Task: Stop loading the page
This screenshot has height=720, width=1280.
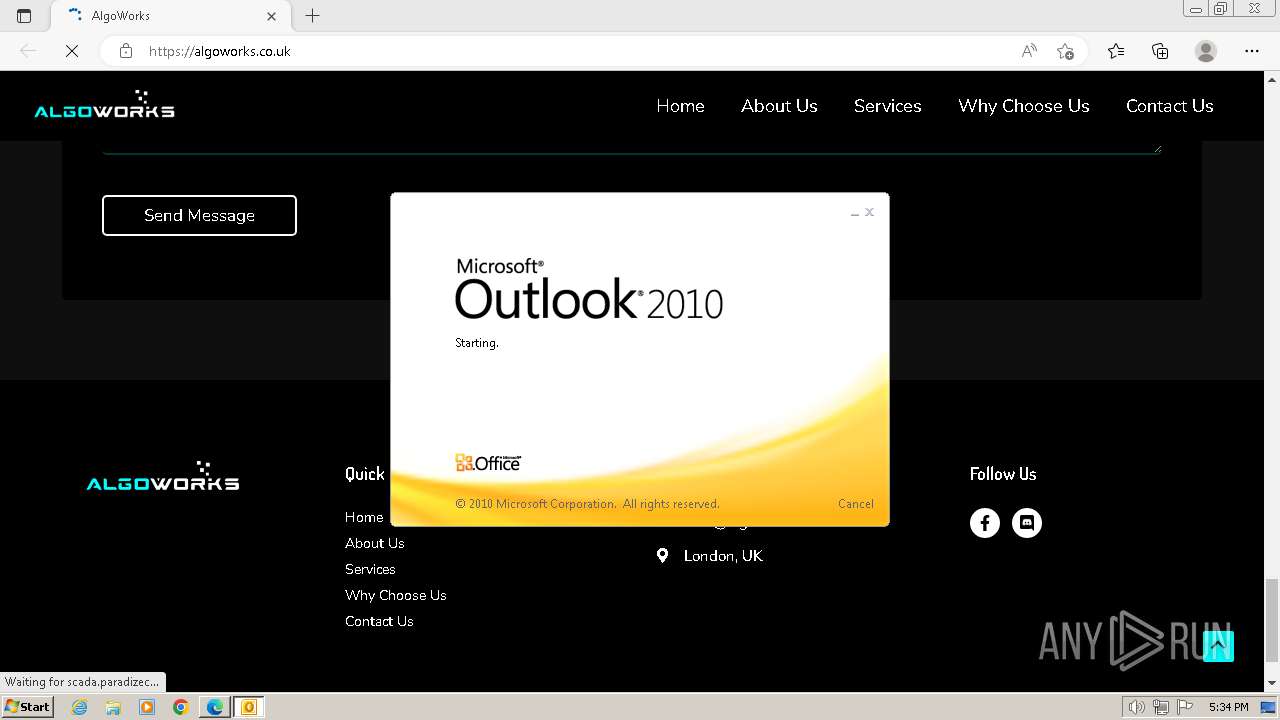Action: point(72,51)
